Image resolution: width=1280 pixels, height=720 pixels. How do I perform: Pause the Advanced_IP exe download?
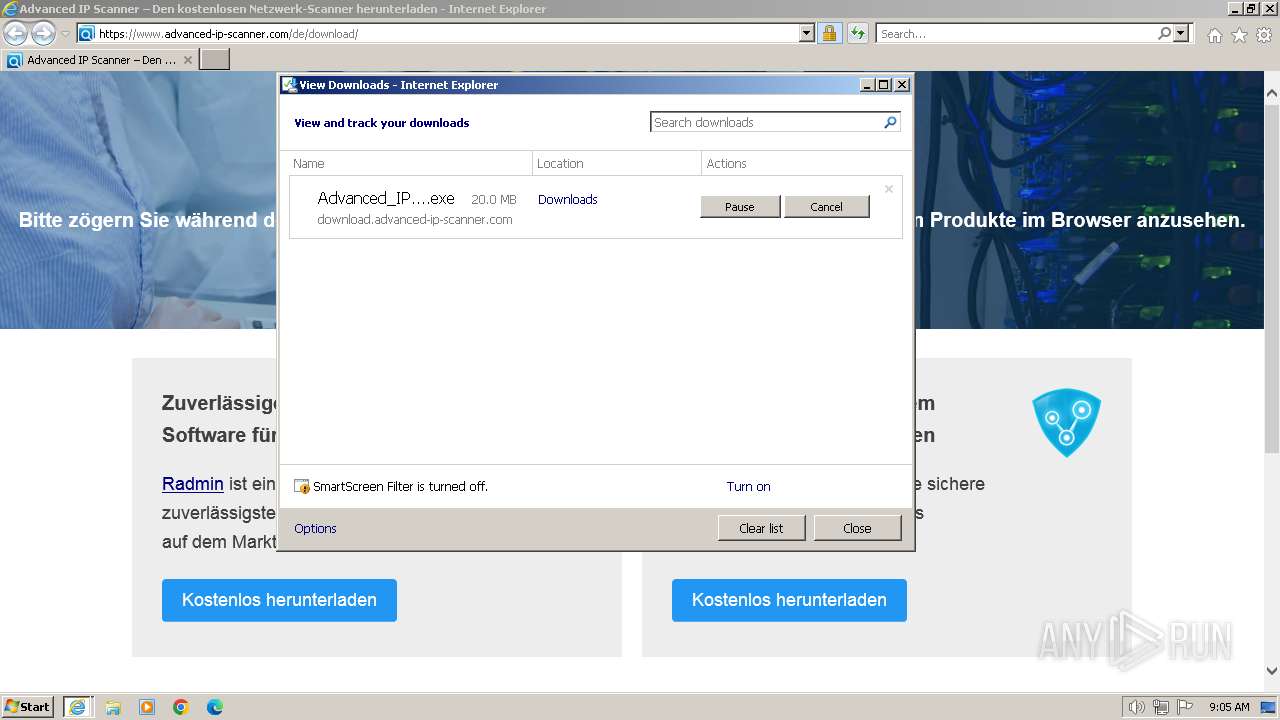(x=740, y=207)
